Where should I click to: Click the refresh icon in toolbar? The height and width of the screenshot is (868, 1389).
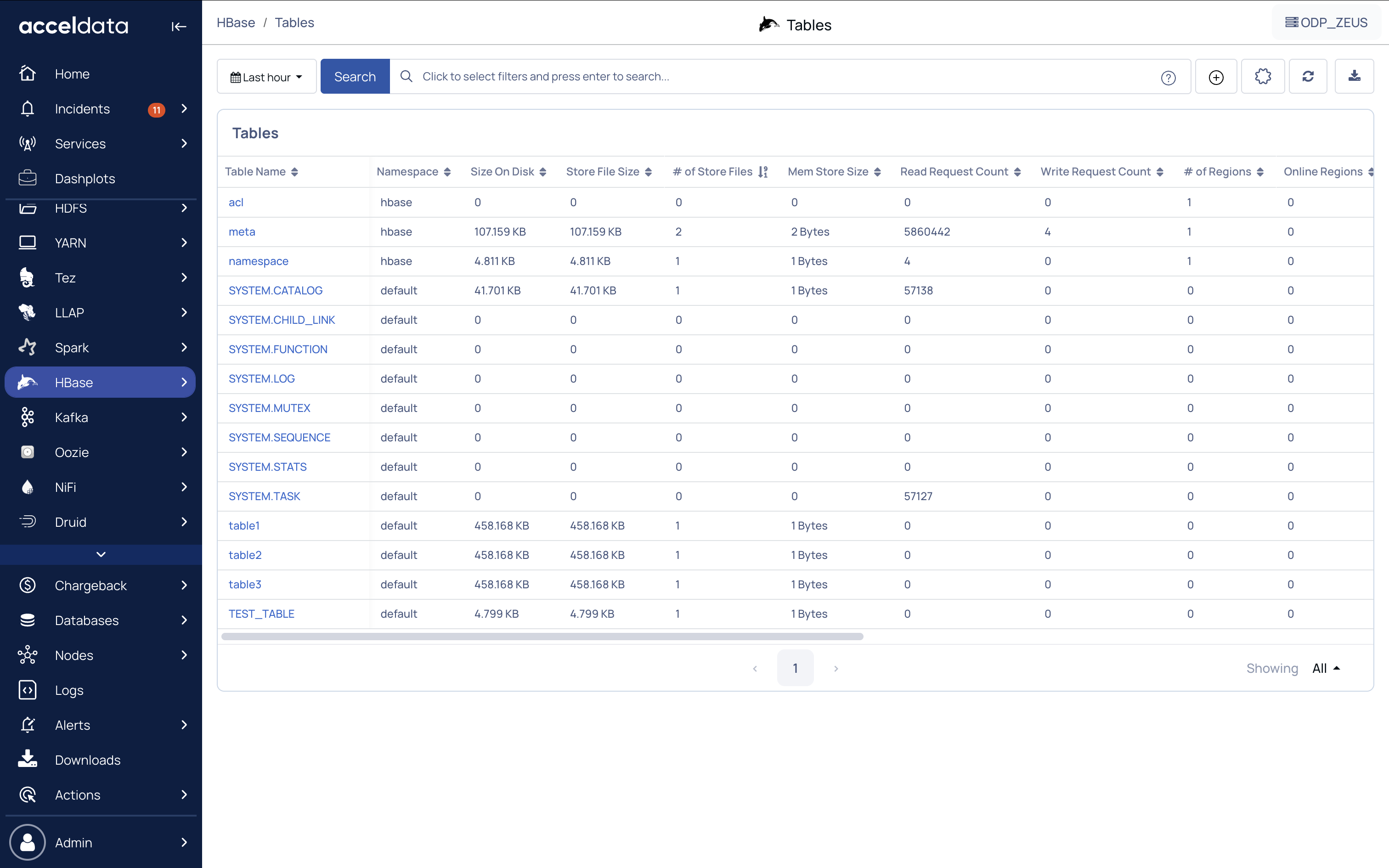(x=1308, y=76)
